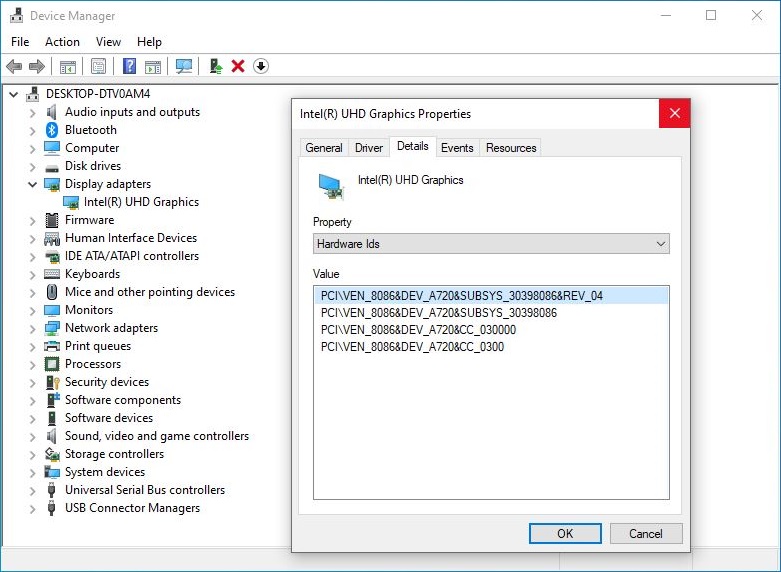Open the Properties toolbar icon
The height and width of the screenshot is (572, 781).
[99, 66]
